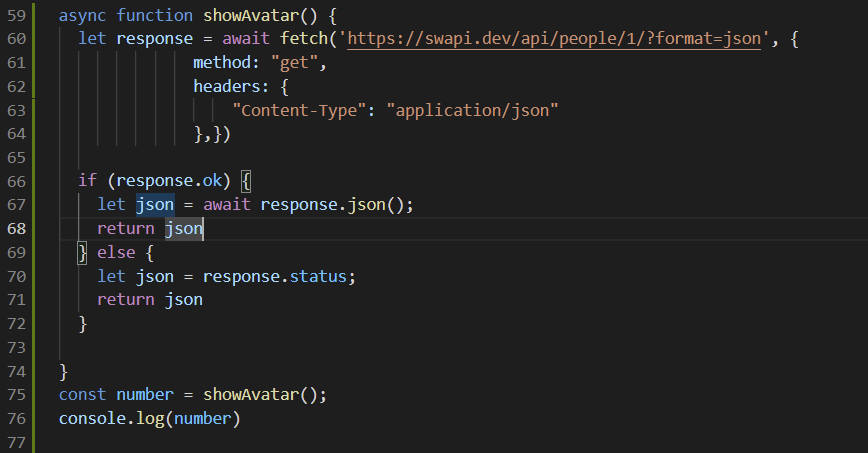
Task: Click line number 77 in the gutter
Action: tap(17, 442)
